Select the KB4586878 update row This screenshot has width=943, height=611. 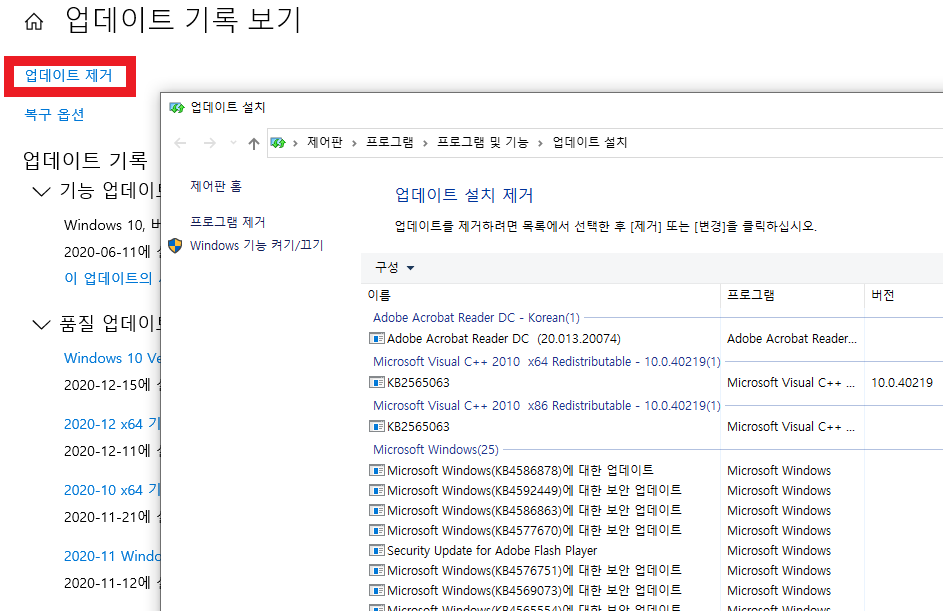point(520,470)
